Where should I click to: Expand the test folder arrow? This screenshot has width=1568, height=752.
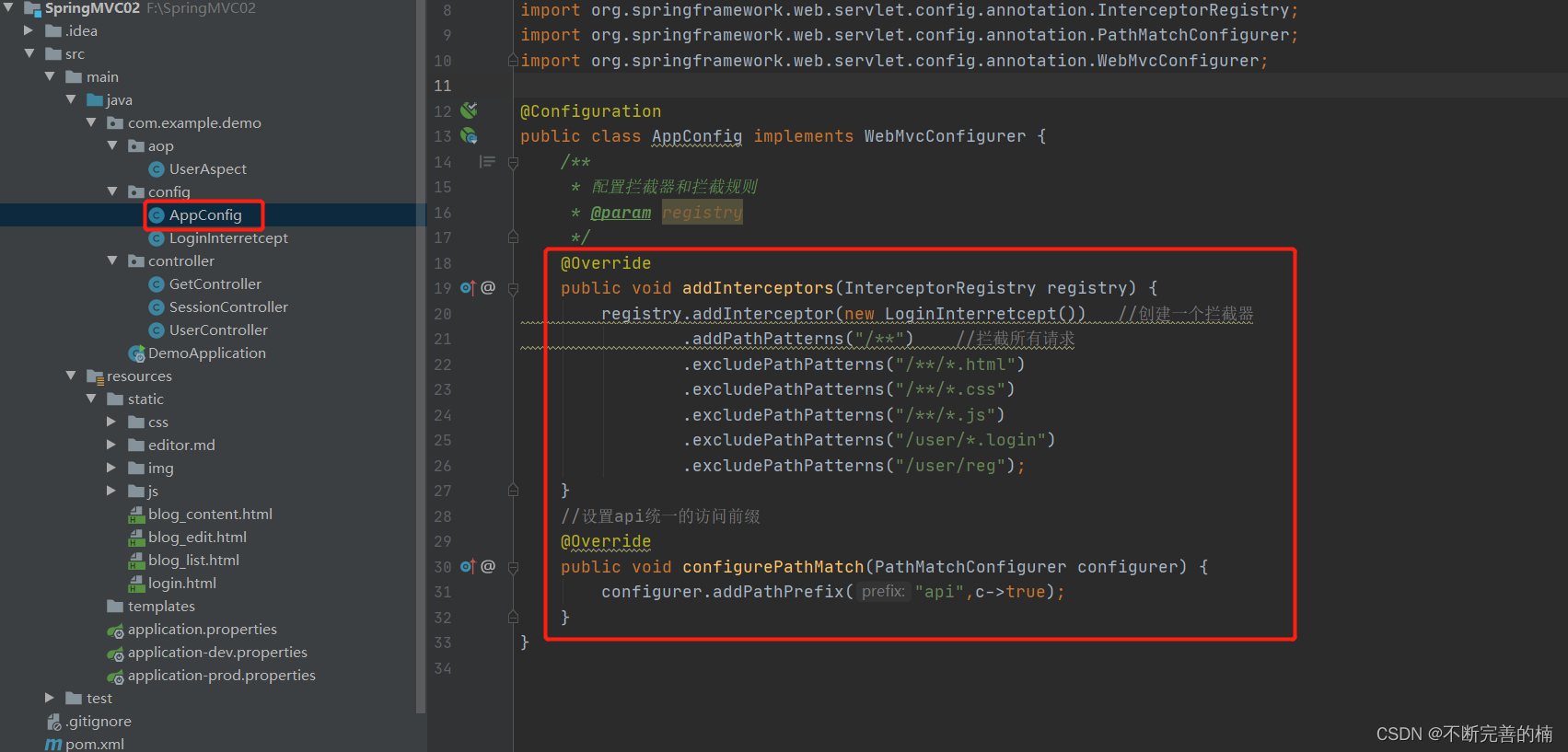[50, 698]
